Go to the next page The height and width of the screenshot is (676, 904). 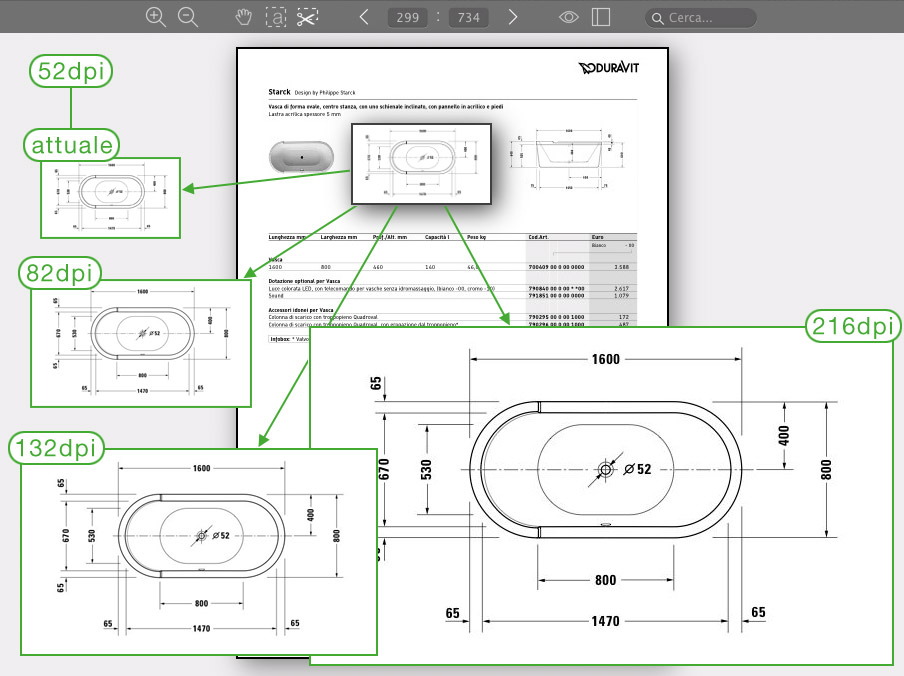[x=513, y=17]
